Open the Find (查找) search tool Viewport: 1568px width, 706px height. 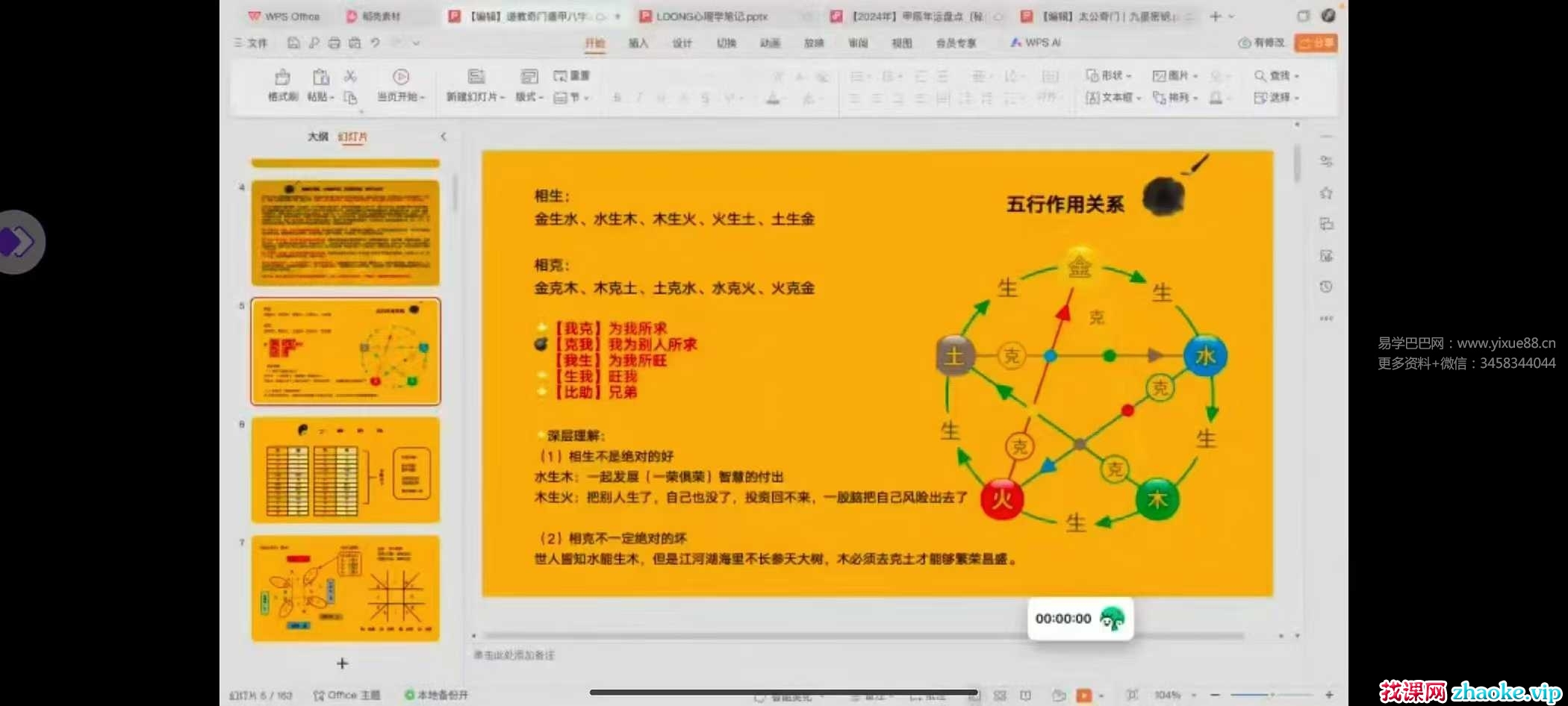[x=1277, y=76]
